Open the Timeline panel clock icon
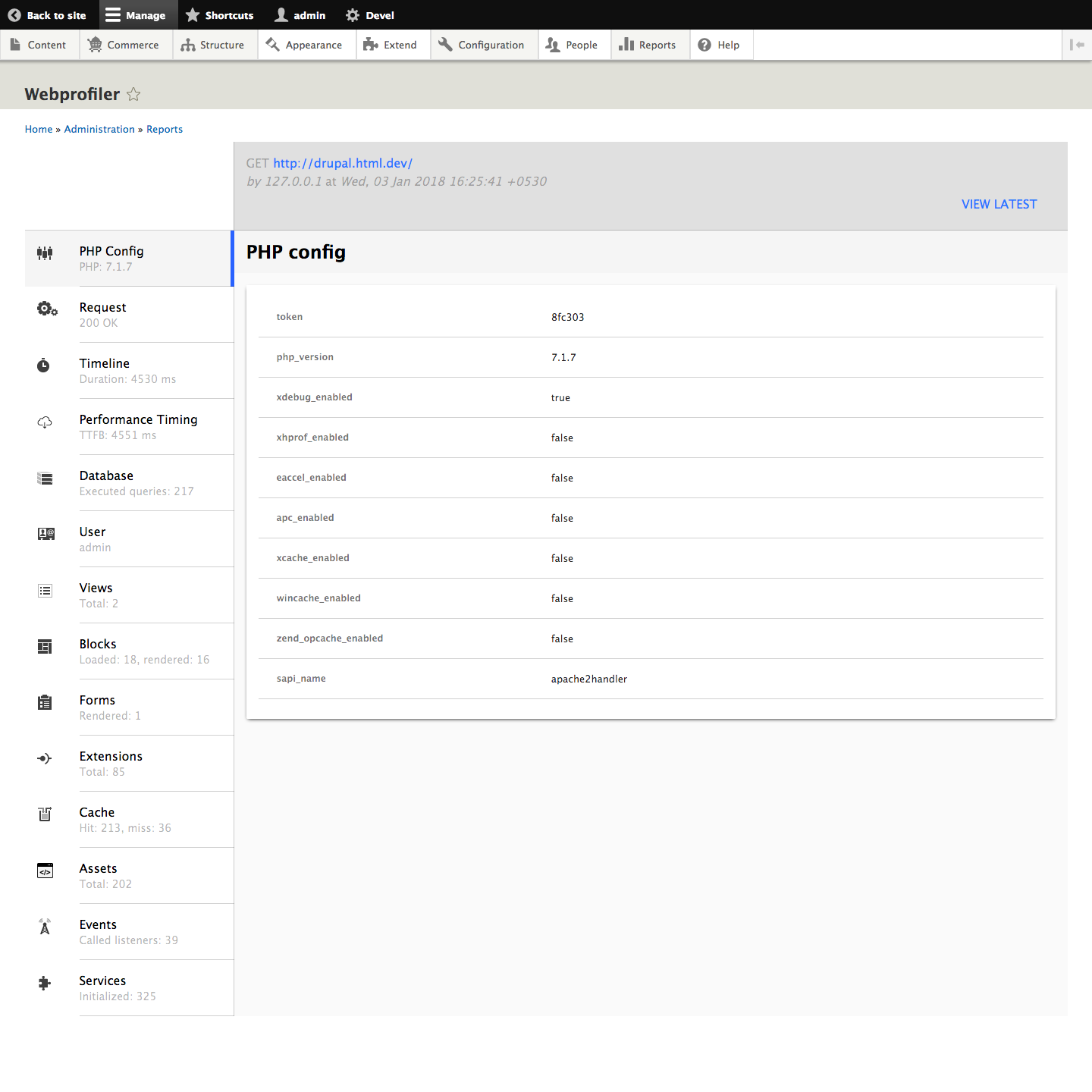The image size is (1092, 1092). coord(45,365)
